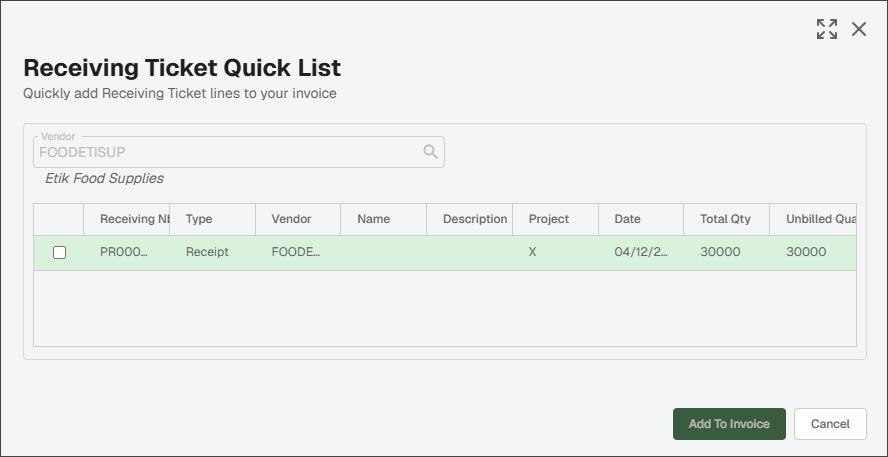Viewport: 888px width, 457px height.
Task: Select the Receipt type cell in row
Action: tap(212, 253)
